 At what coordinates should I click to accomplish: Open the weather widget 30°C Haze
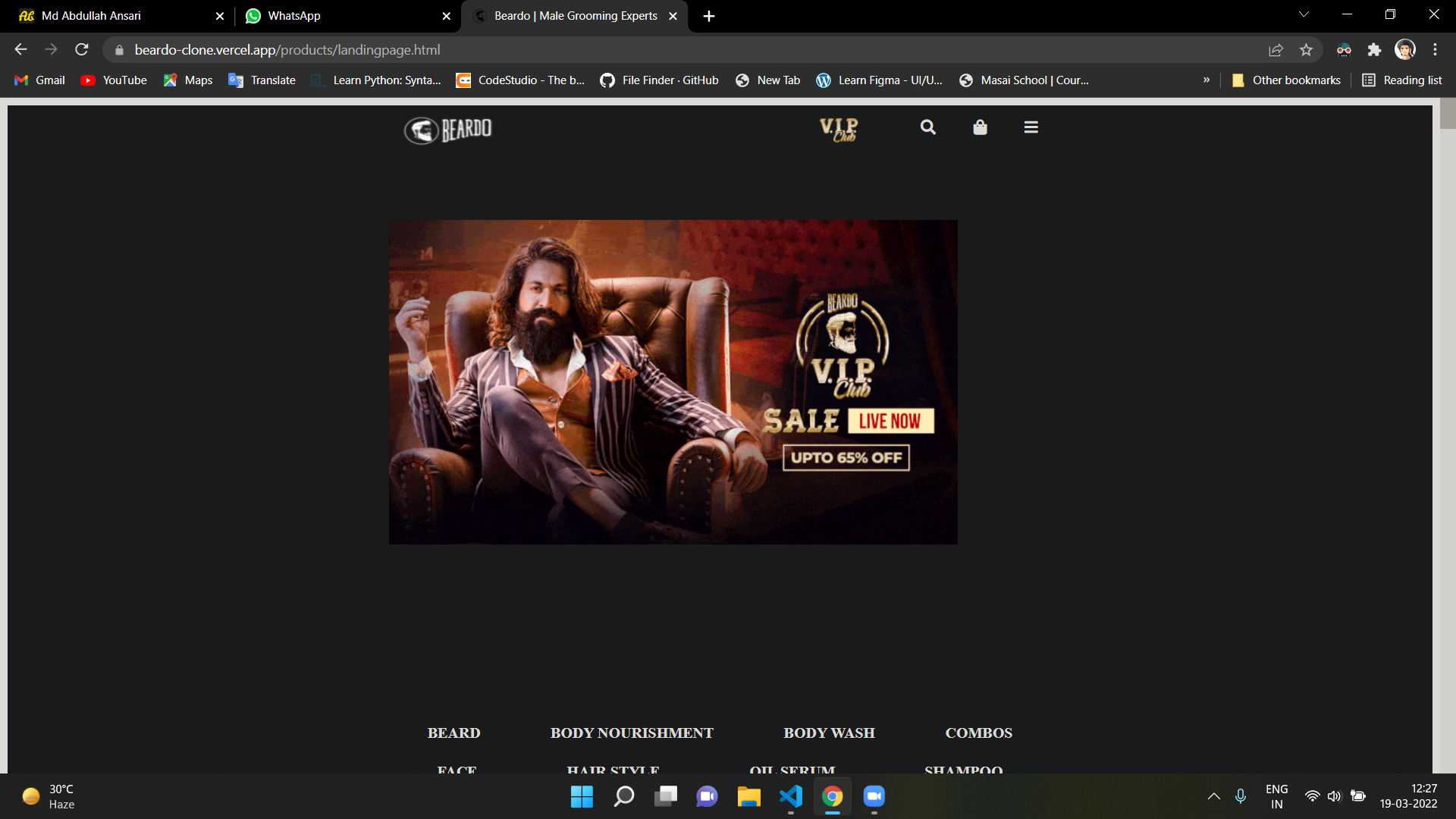coord(49,796)
